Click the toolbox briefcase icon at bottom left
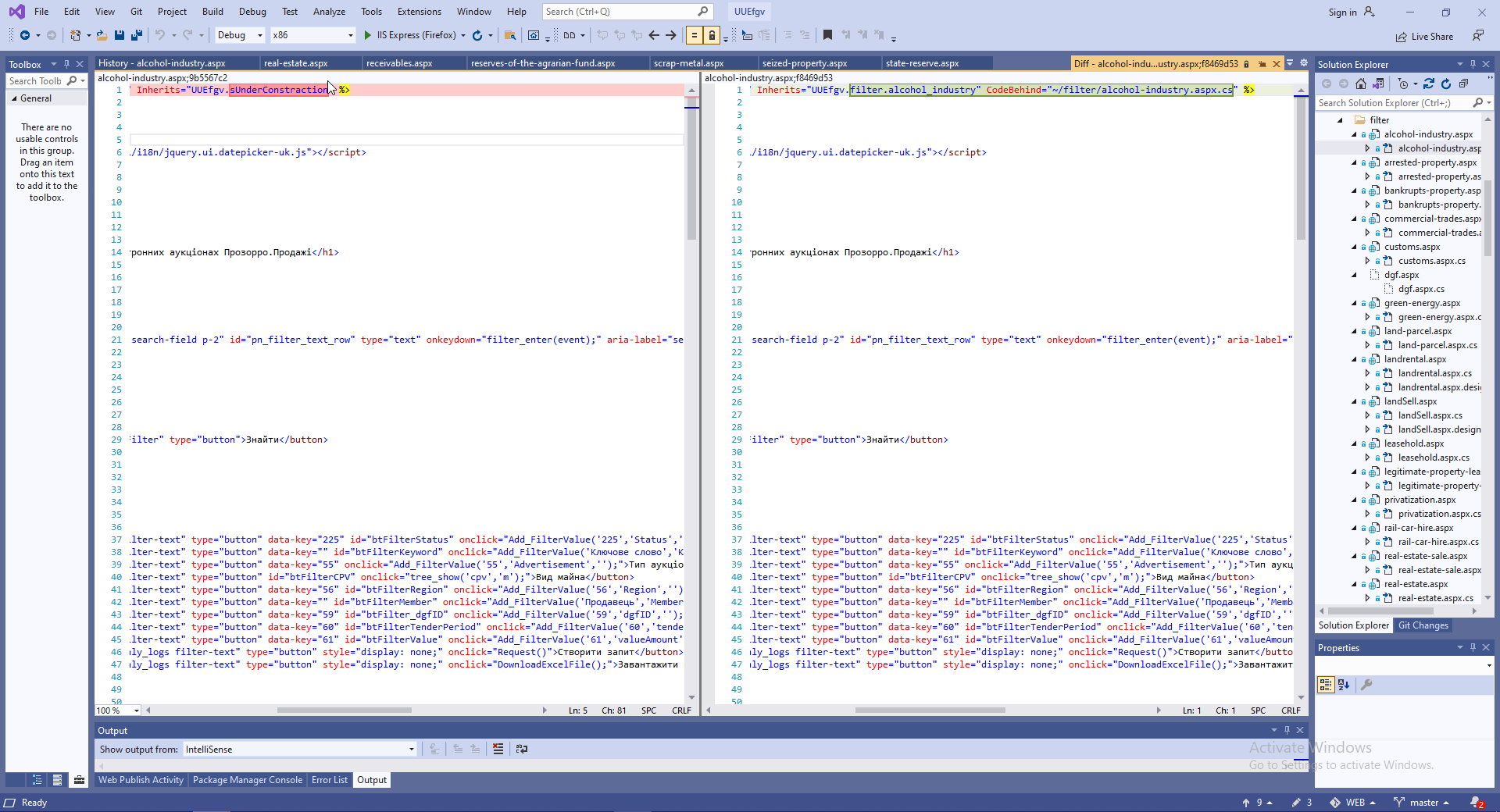The image size is (1500, 812). click(x=79, y=780)
